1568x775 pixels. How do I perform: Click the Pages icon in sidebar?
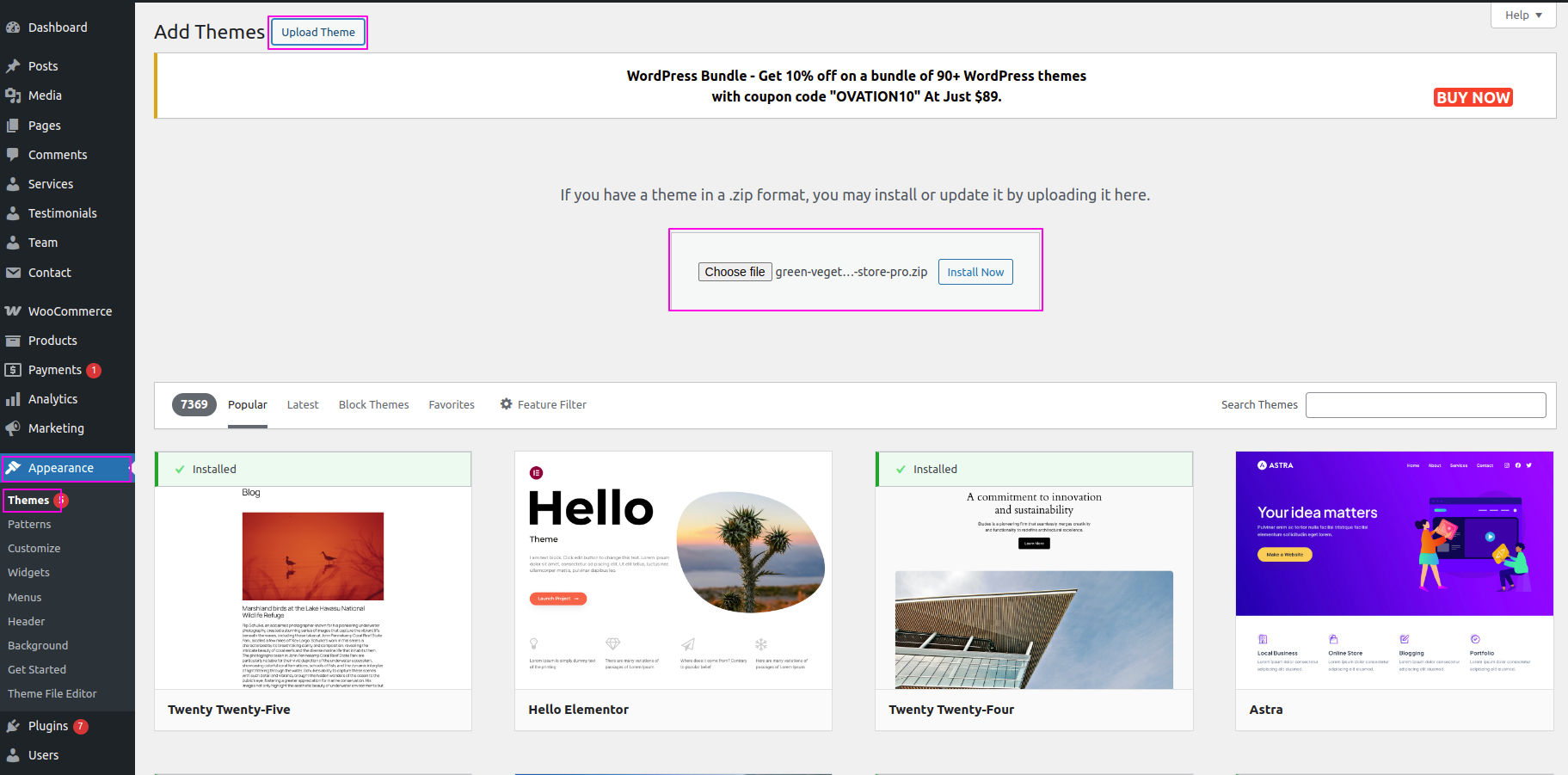point(13,126)
